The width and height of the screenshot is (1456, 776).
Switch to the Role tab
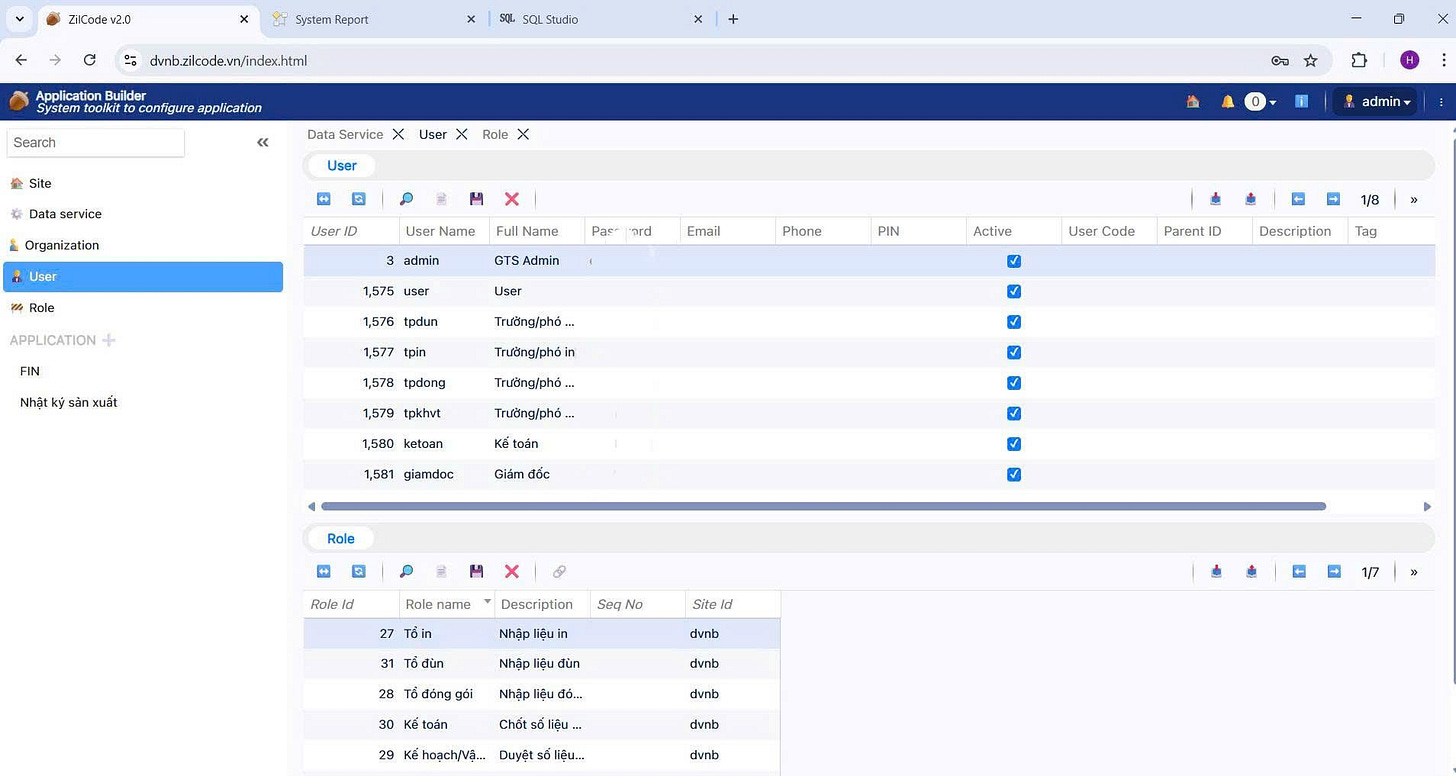(x=495, y=134)
